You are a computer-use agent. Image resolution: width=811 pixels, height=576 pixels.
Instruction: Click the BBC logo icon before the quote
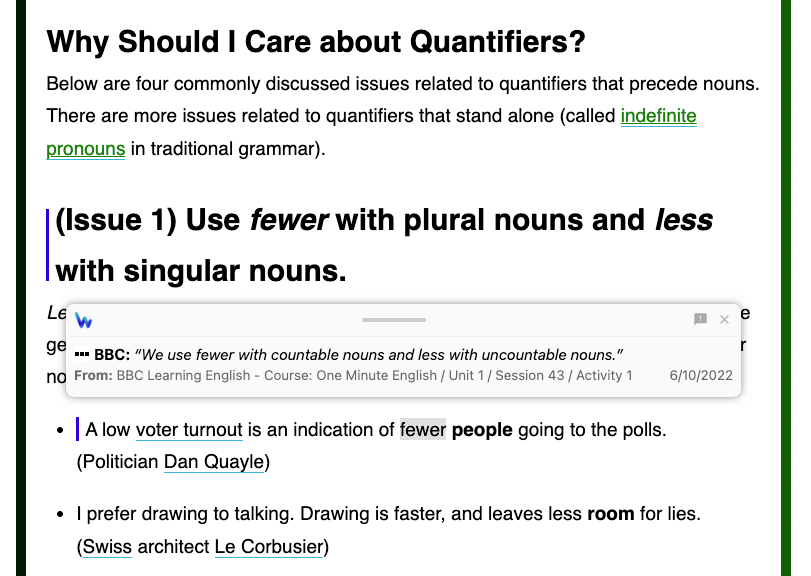82,355
